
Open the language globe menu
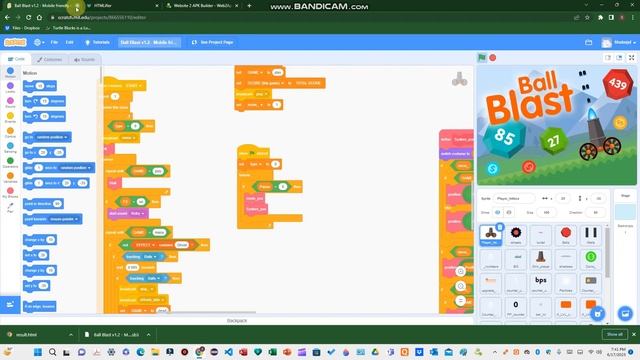(39, 42)
